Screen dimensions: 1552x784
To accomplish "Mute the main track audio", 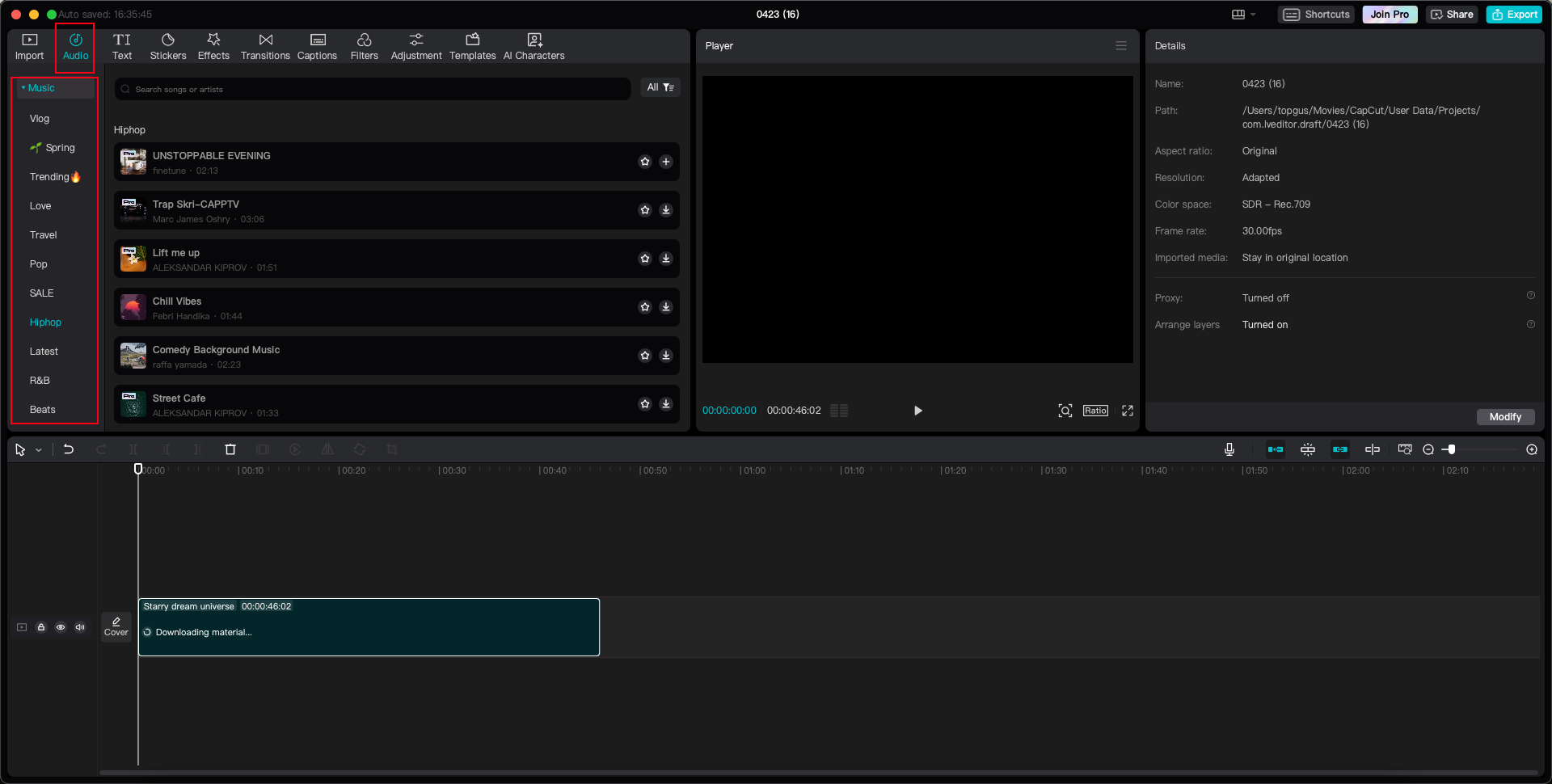I will tap(80, 626).
